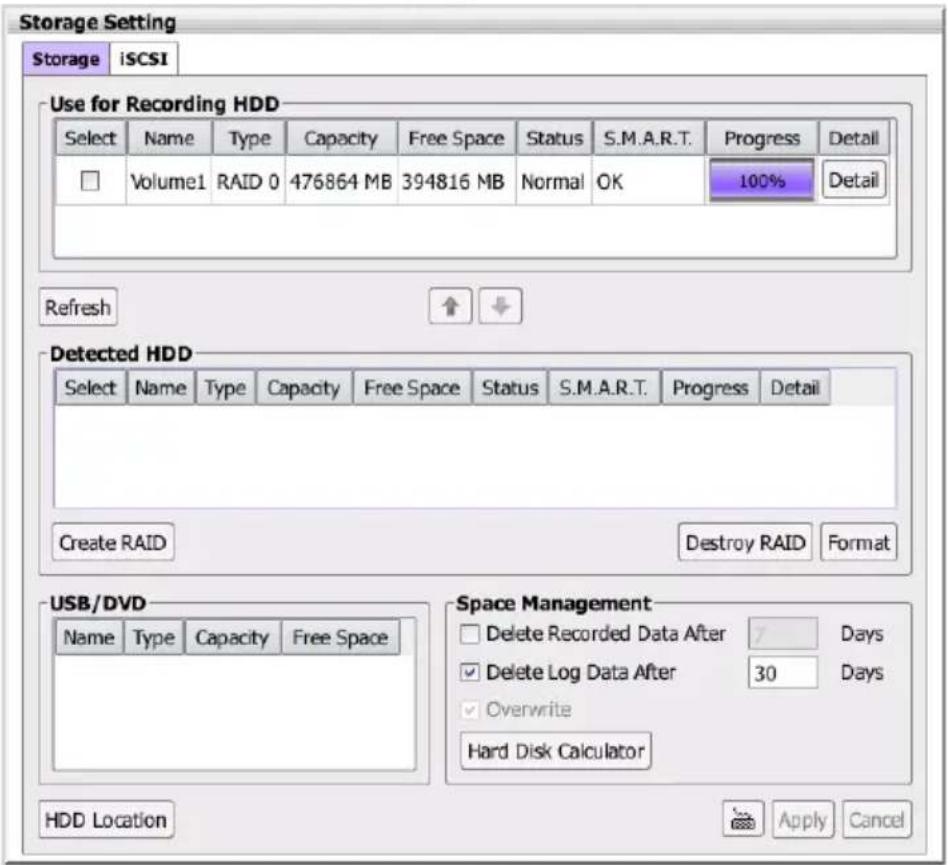Screen dimensions: 948x865
Task: Click the Free Space header in Recording HDD table
Action: click(x=456, y=138)
